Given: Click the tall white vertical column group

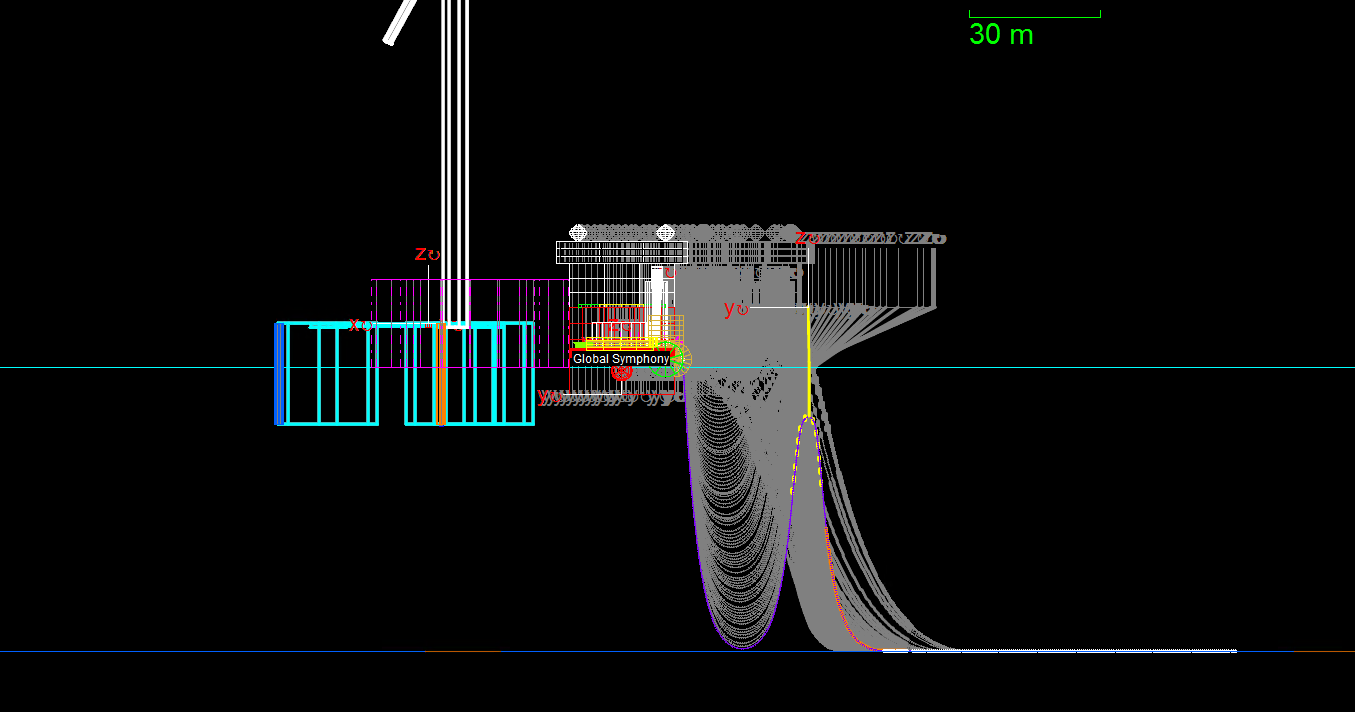Looking at the screenshot, I should tap(455, 150).
